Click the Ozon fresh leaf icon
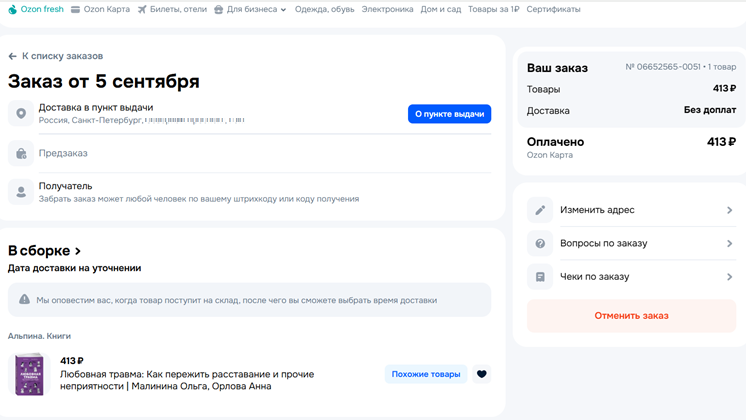The height and width of the screenshot is (420, 746). click(12, 9)
